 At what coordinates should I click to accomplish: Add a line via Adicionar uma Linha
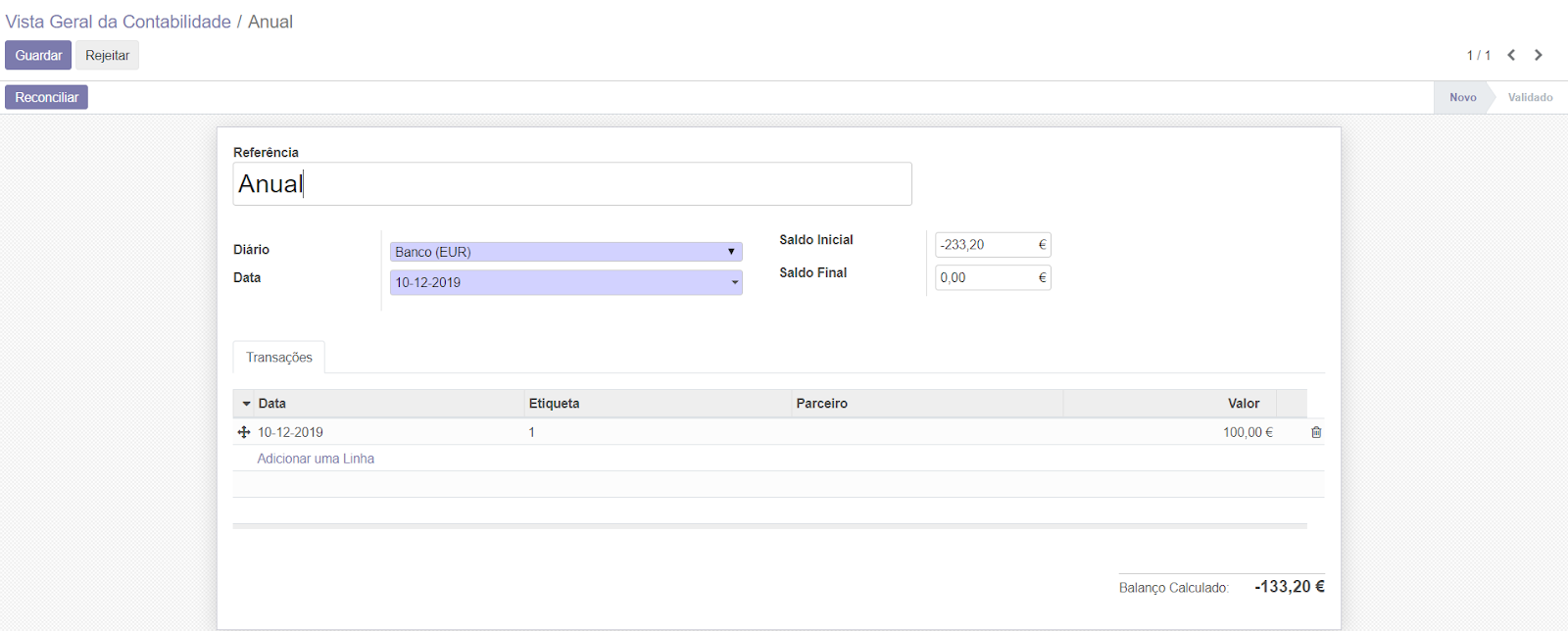(316, 459)
